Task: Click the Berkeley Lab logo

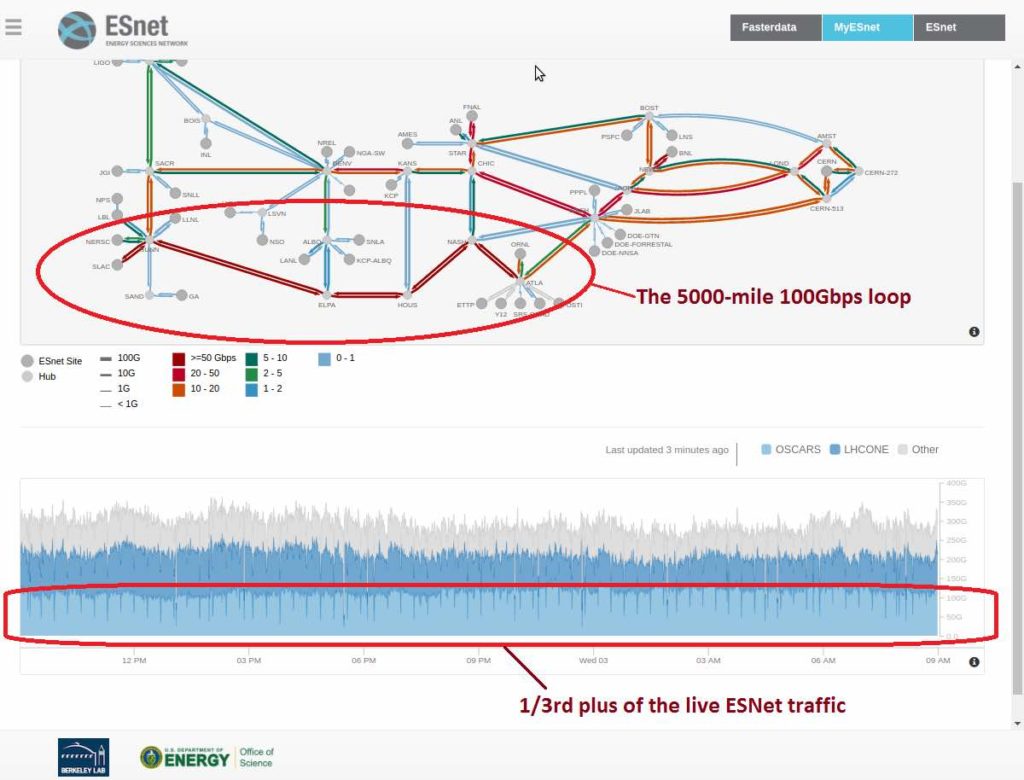Action: pos(84,757)
